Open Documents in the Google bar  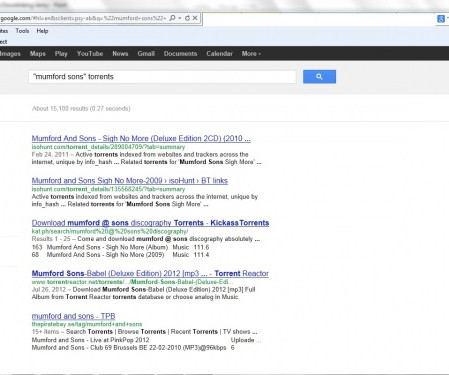(x=180, y=54)
